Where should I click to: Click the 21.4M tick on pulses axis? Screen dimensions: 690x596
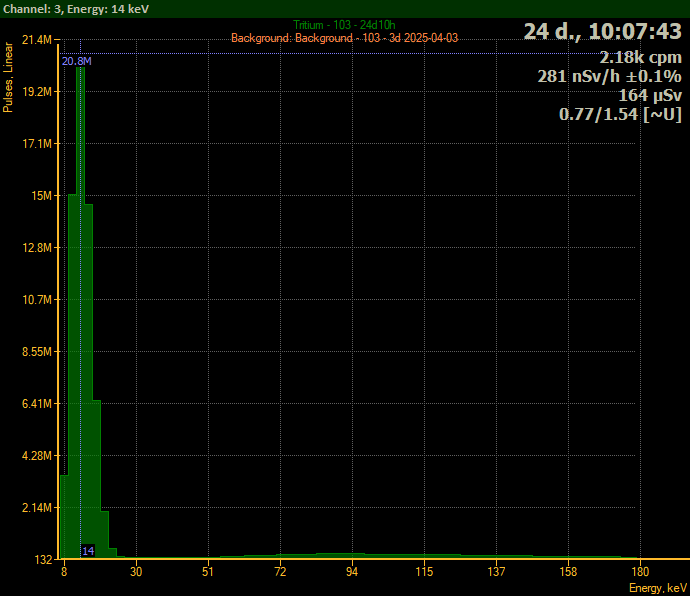[37, 40]
